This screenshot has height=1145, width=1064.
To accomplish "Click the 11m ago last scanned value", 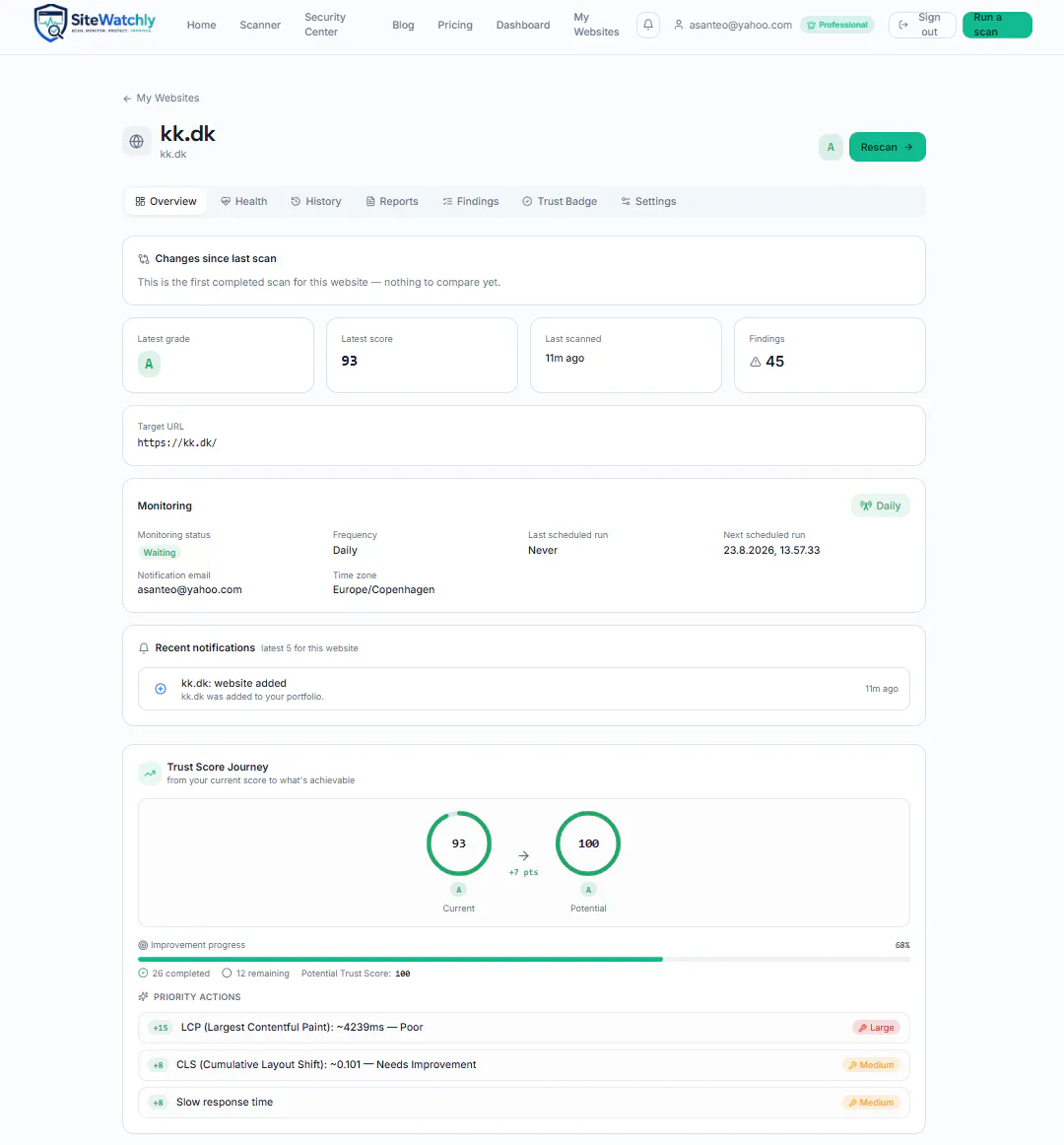I will tap(565, 358).
